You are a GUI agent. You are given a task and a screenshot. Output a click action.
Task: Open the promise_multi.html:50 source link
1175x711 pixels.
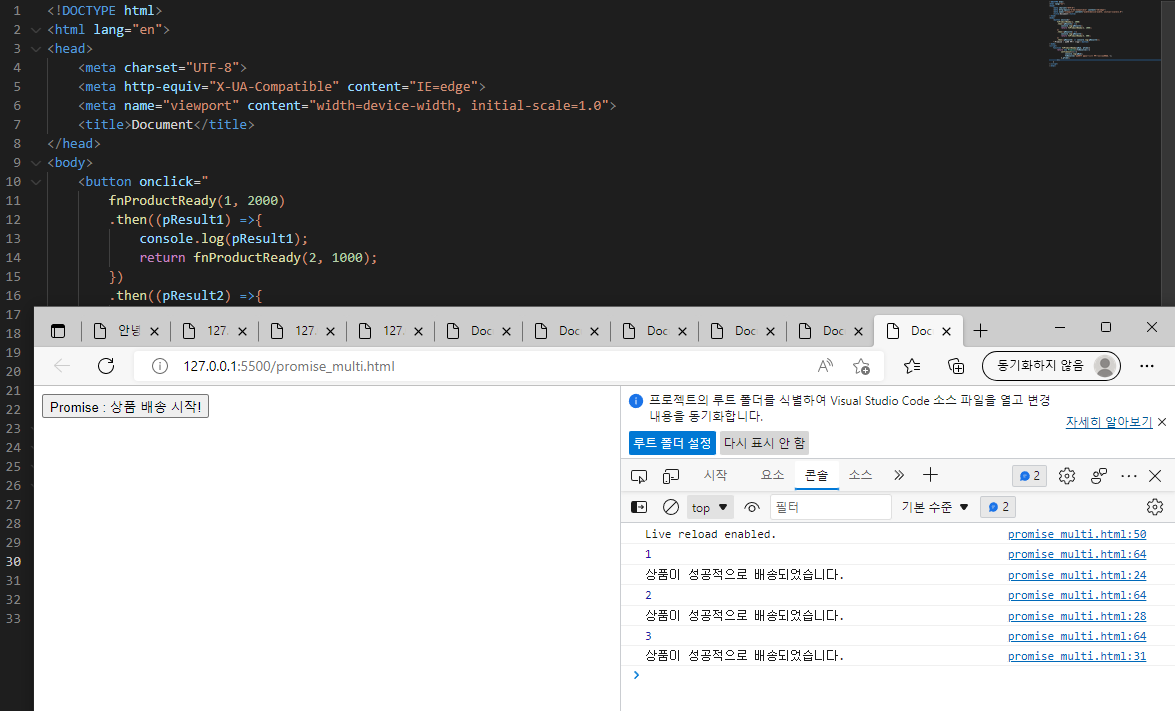1077,534
